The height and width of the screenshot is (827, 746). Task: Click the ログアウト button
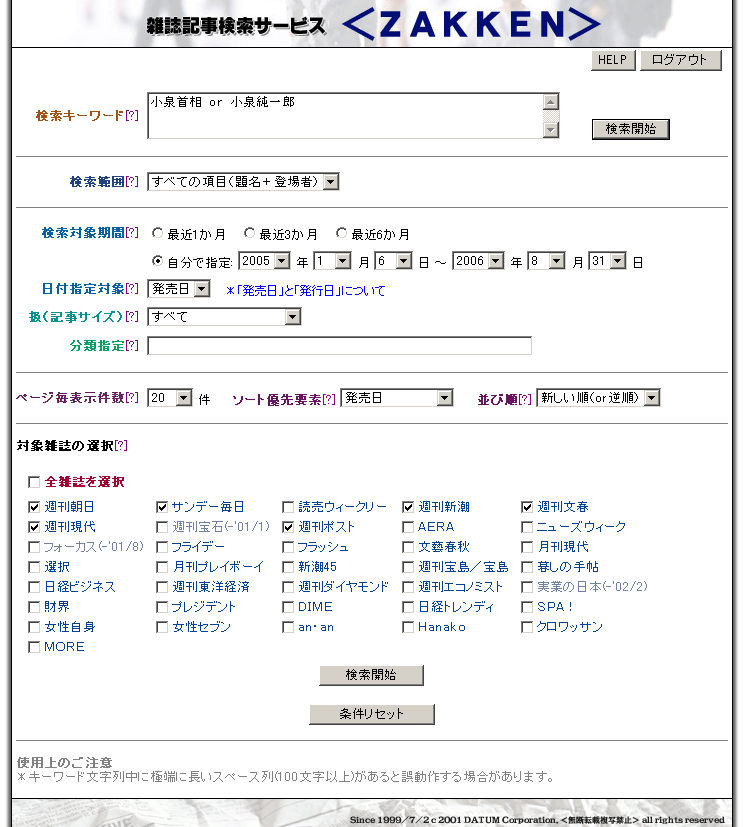click(680, 60)
